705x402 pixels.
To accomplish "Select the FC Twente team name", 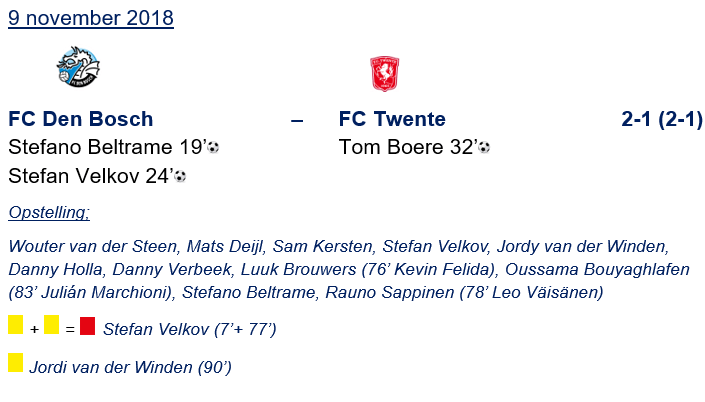I will pyautogui.click(x=392, y=119).
